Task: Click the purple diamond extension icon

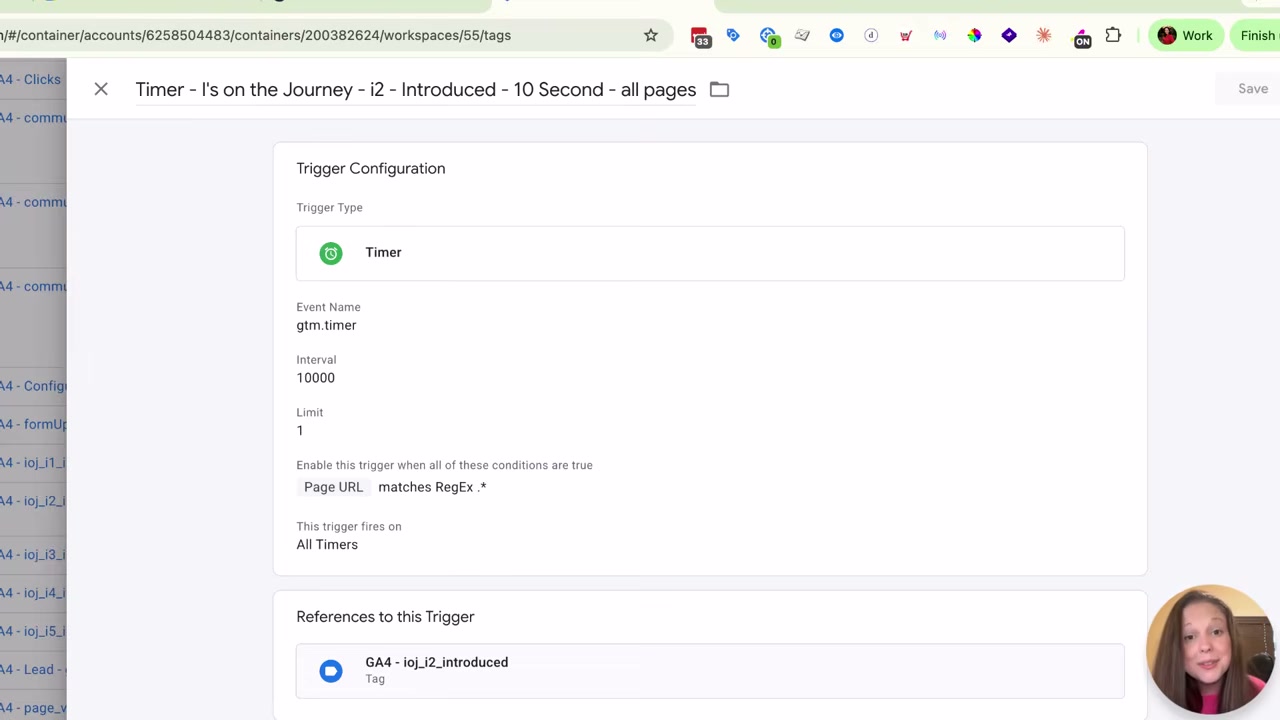Action: tap(1009, 35)
